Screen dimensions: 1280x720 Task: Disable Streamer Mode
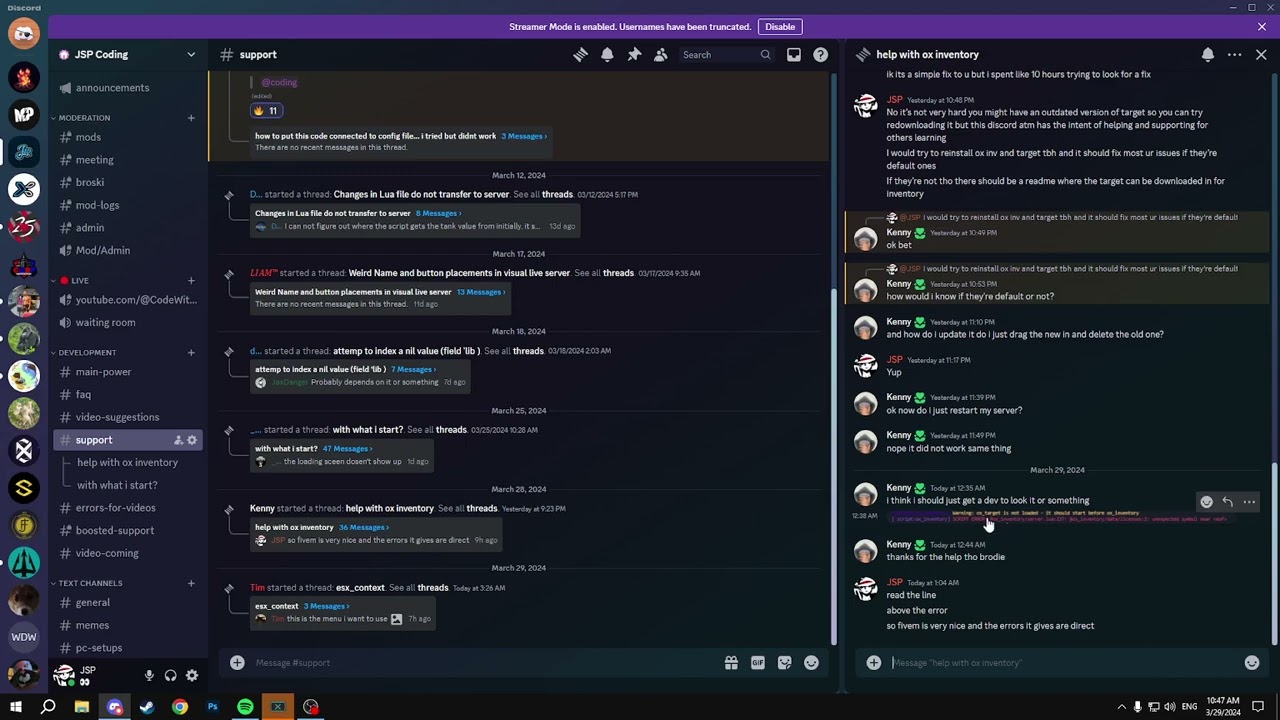point(780,27)
